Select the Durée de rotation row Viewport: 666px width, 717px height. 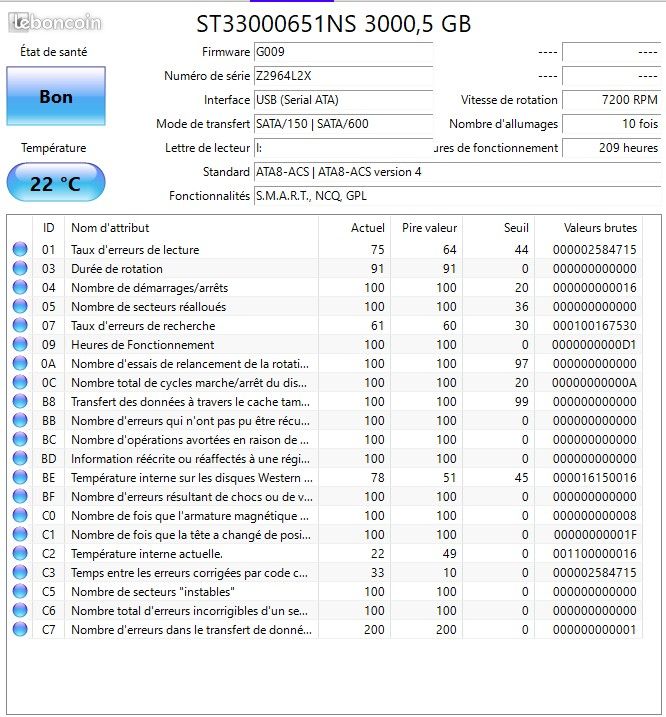coord(325,268)
